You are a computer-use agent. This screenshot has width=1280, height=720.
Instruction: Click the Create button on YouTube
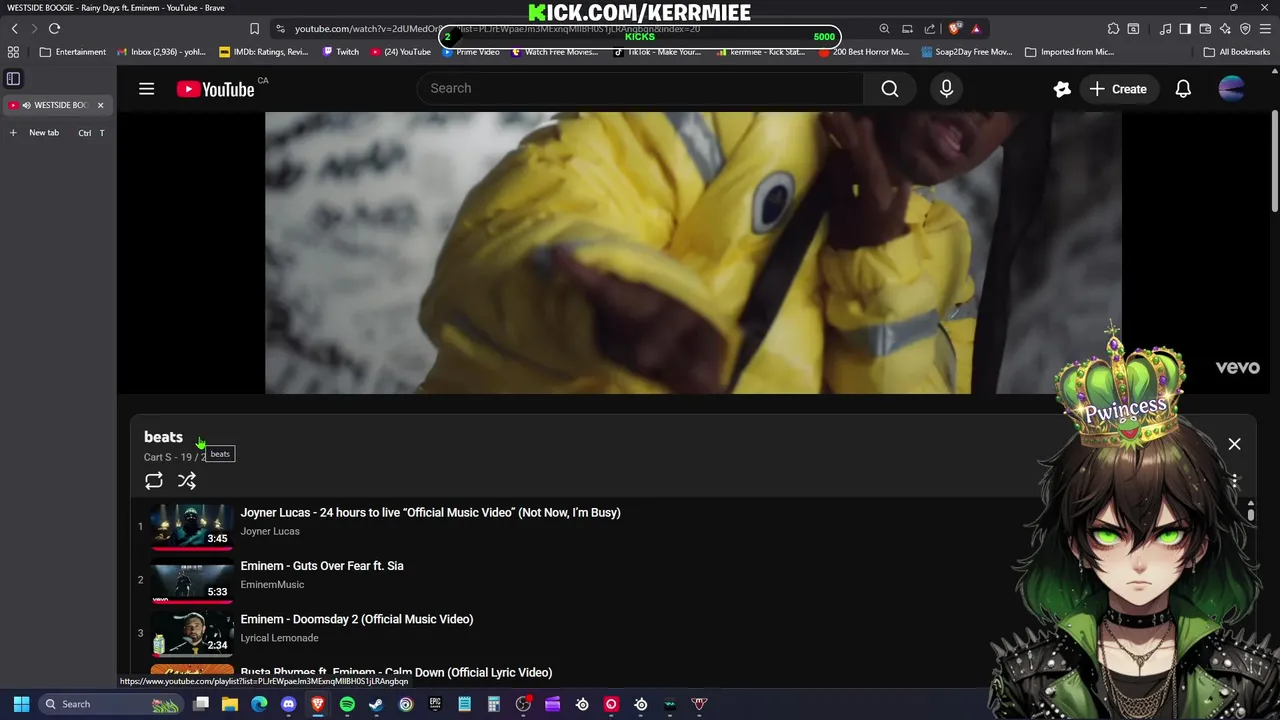tap(1118, 89)
